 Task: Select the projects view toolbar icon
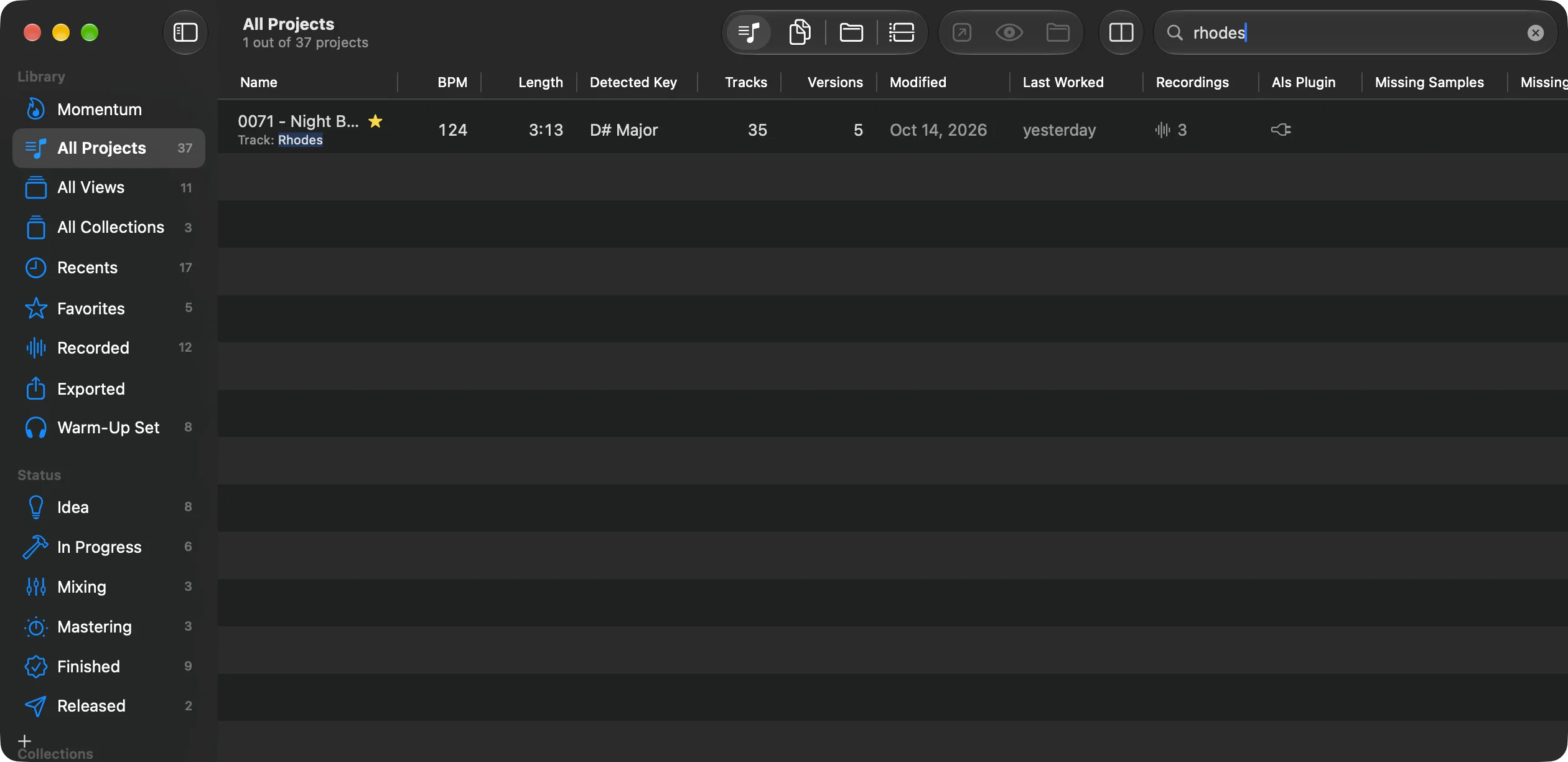[749, 32]
